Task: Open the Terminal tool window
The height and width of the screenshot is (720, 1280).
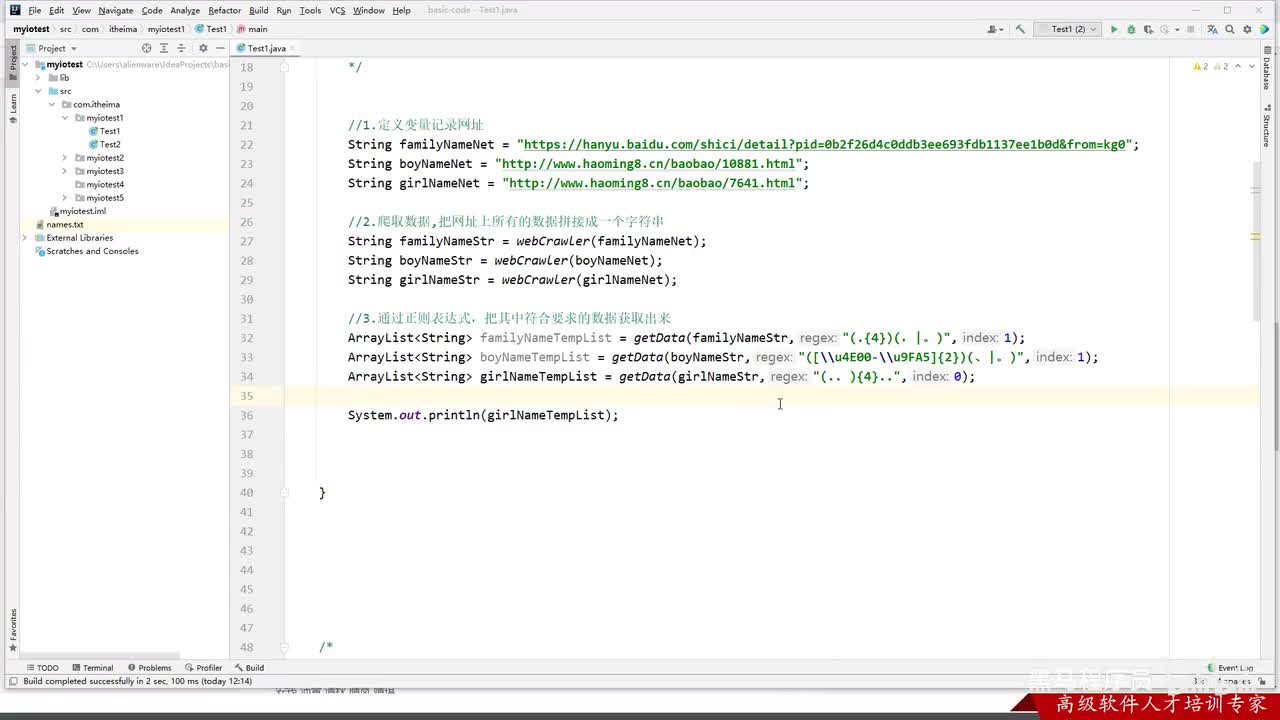Action: (x=92, y=668)
